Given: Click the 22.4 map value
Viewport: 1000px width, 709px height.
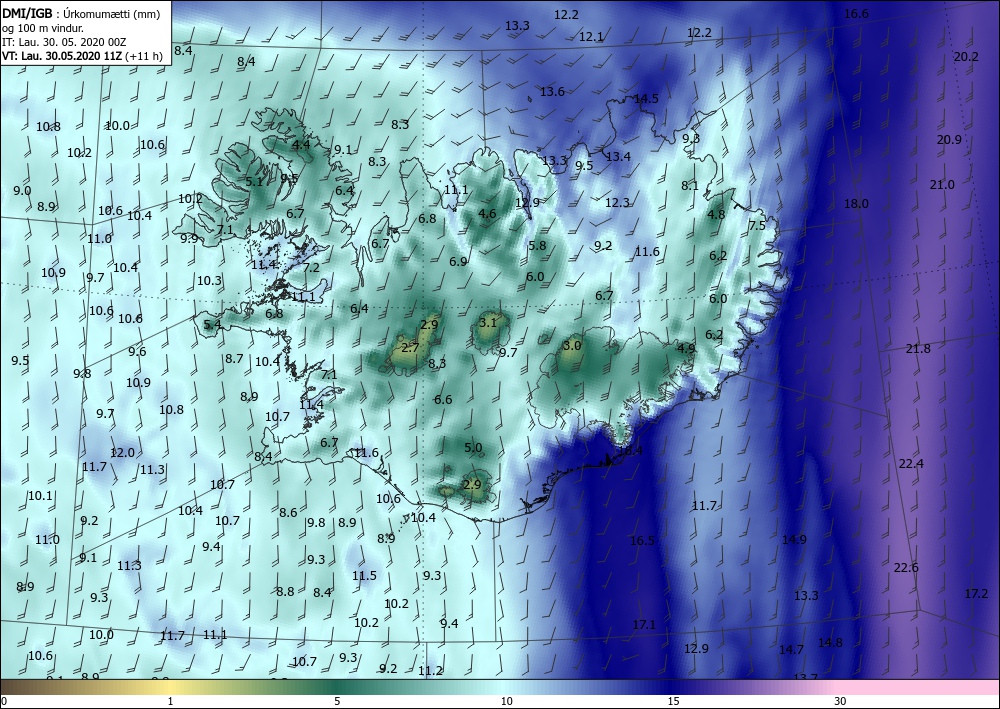Looking at the screenshot, I should coord(911,464).
